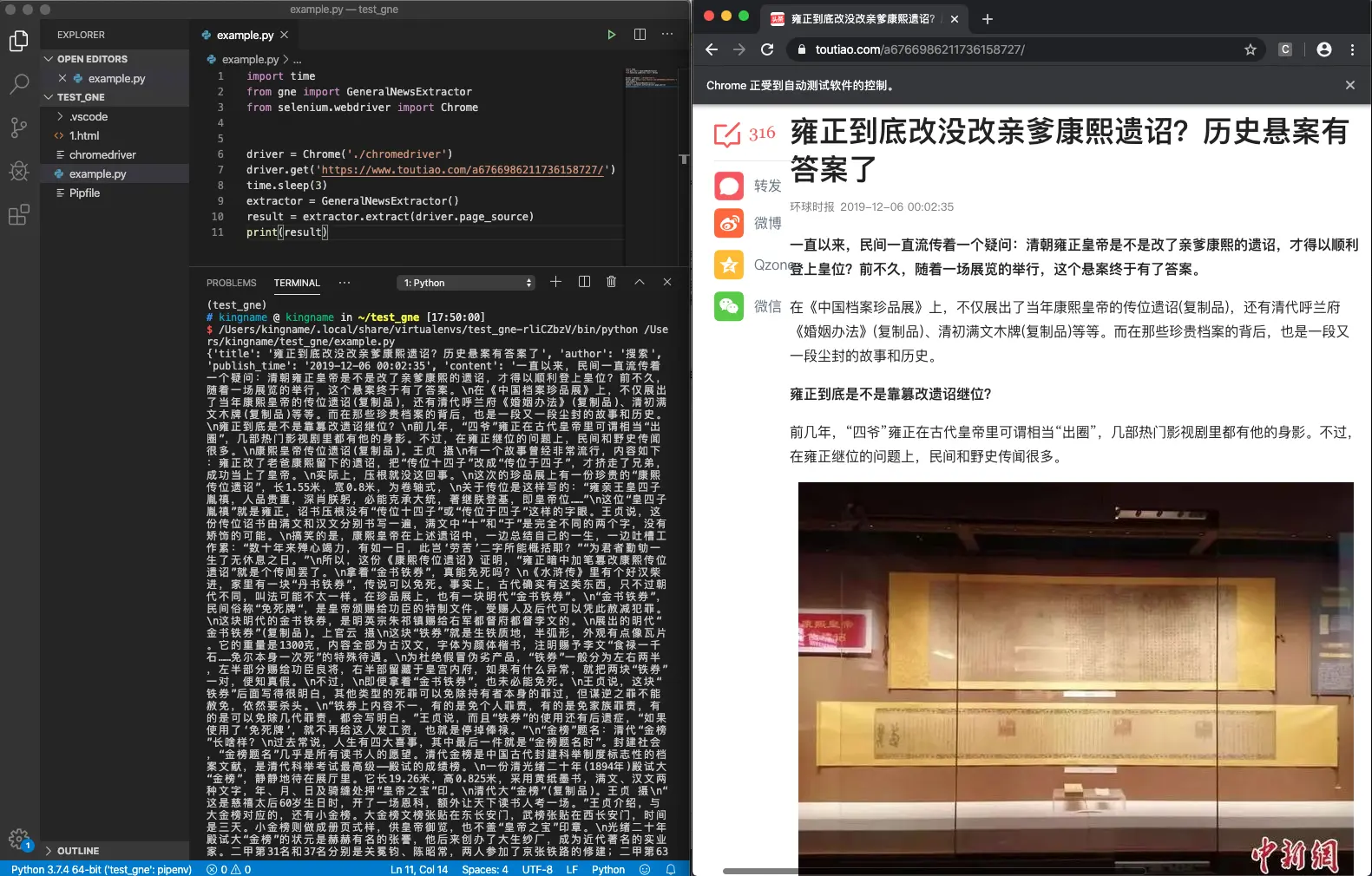Click the toutiao.com URL in editor code

(462, 170)
